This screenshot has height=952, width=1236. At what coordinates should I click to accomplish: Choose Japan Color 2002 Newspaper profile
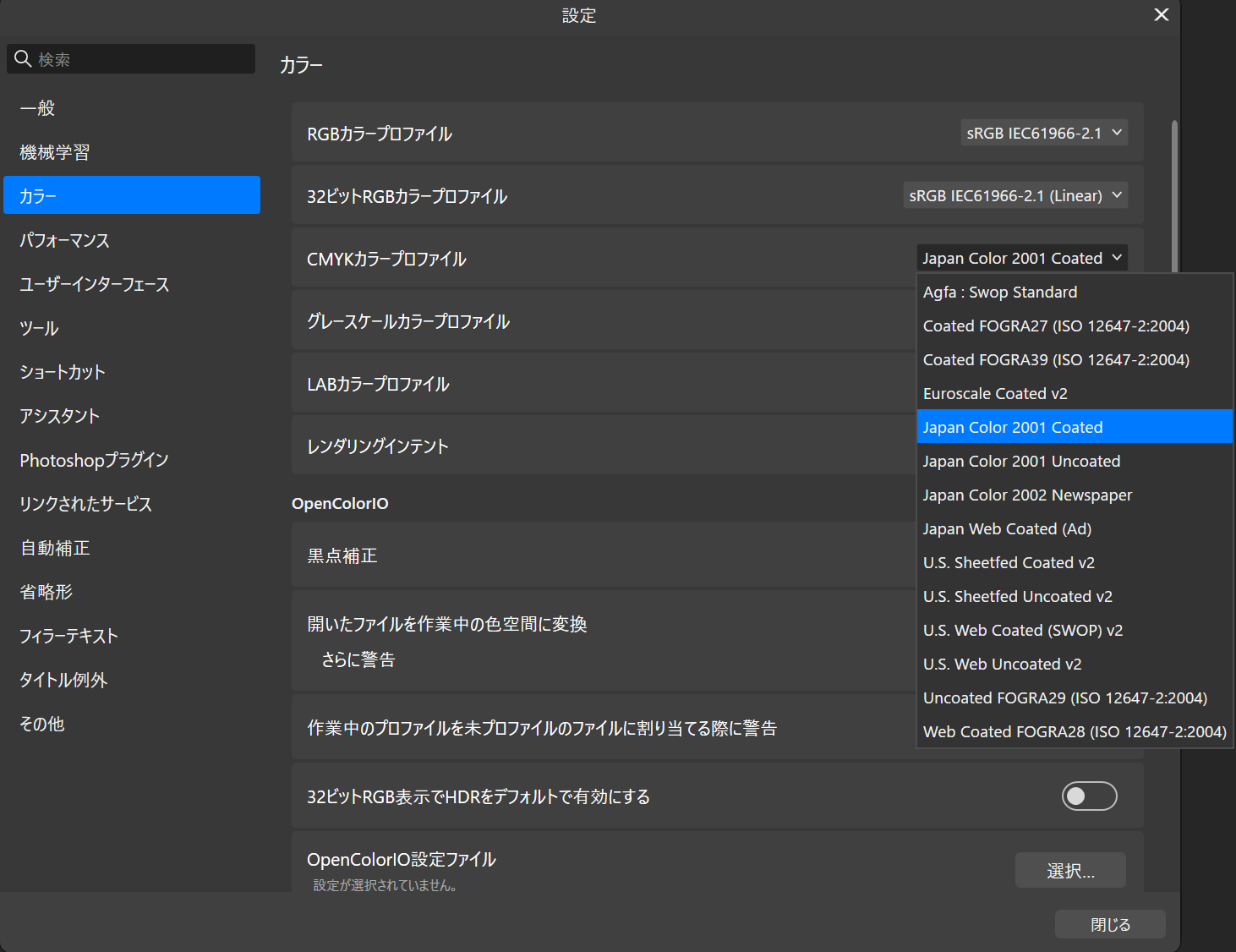[1075, 495]
